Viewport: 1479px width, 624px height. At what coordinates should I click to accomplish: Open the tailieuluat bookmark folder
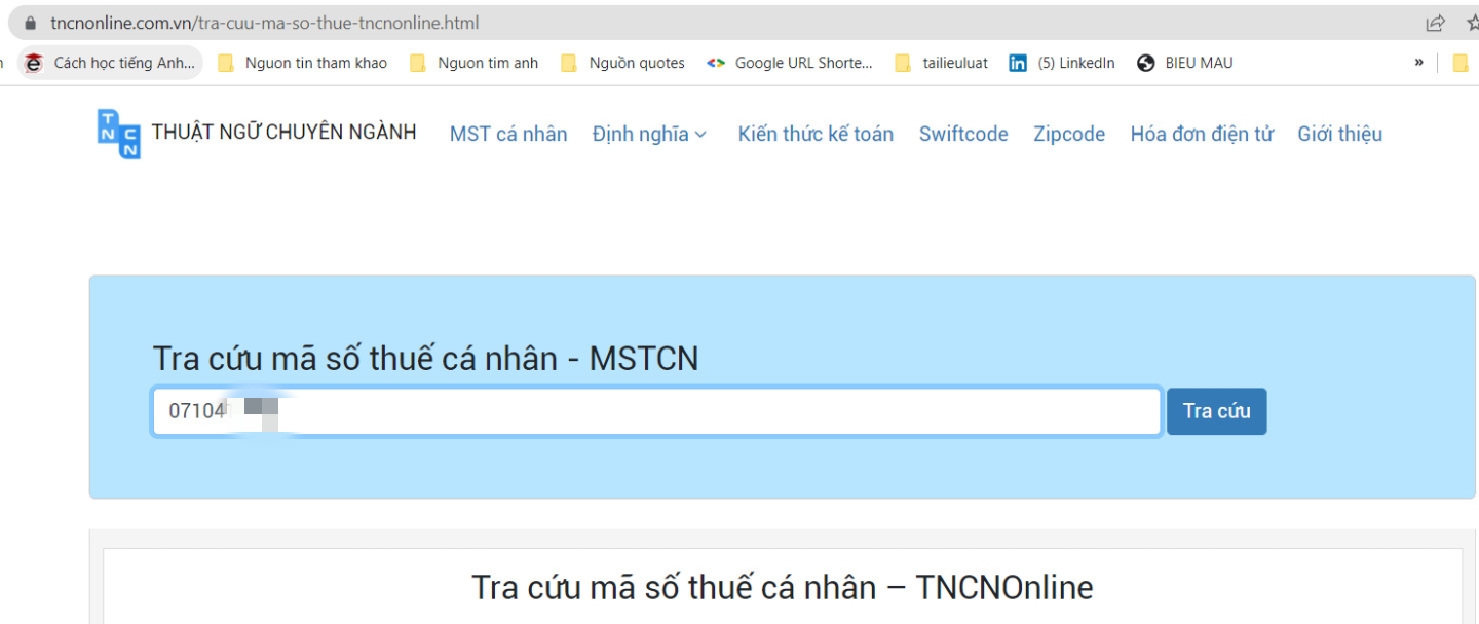point(942,63)
